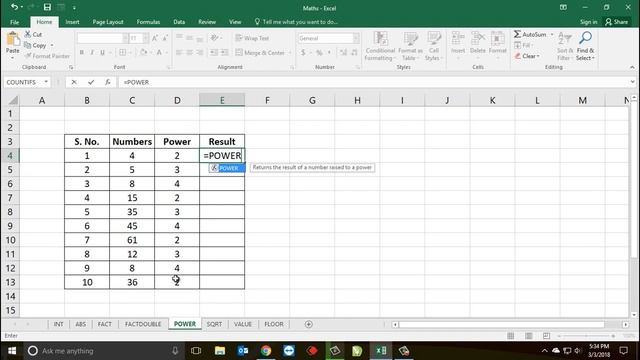Switch to Page Layout view in status bar

click(x=529, y=336)
